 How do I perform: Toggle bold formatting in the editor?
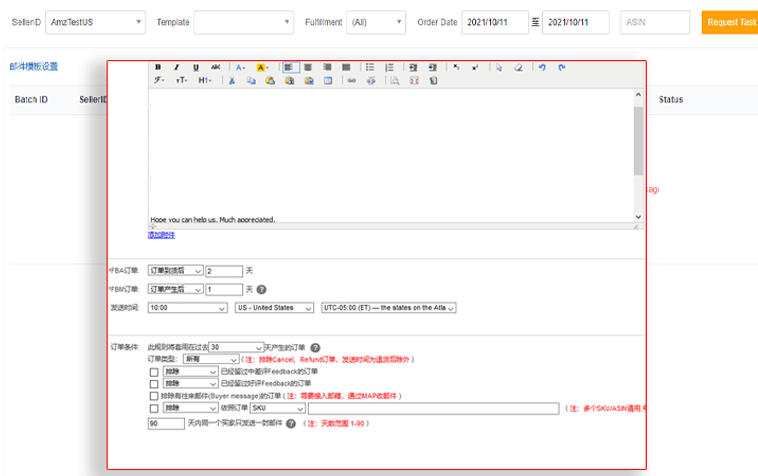pyautogui.click(x=158, y=67)
